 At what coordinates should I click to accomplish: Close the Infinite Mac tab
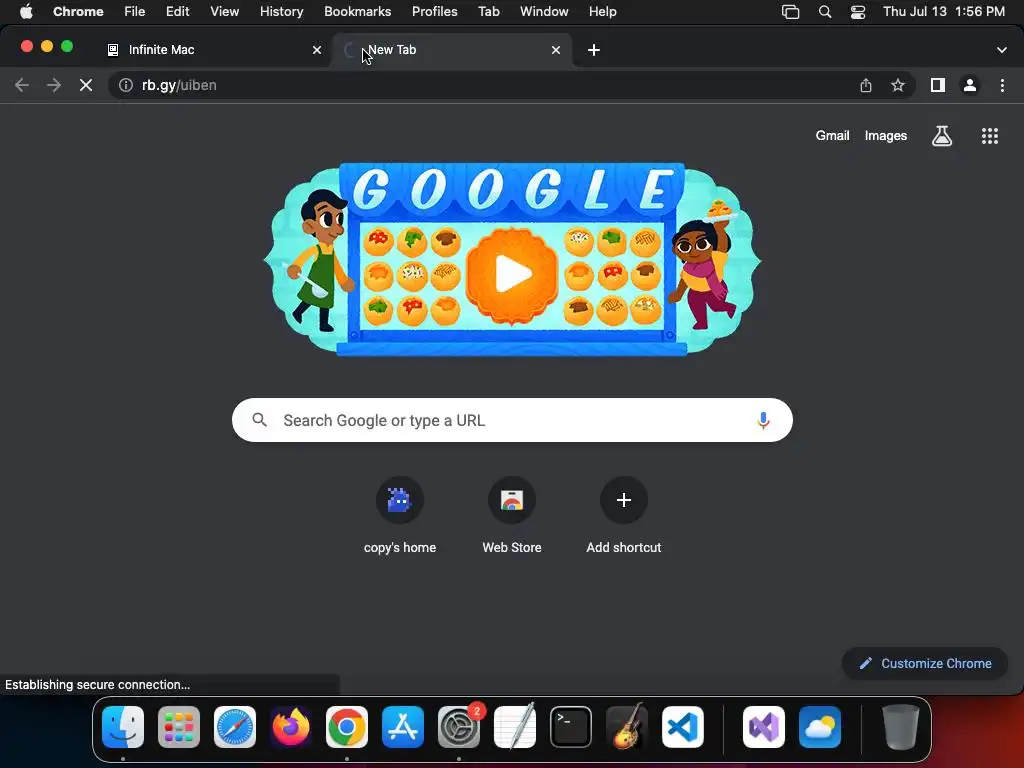click(317, 50)
